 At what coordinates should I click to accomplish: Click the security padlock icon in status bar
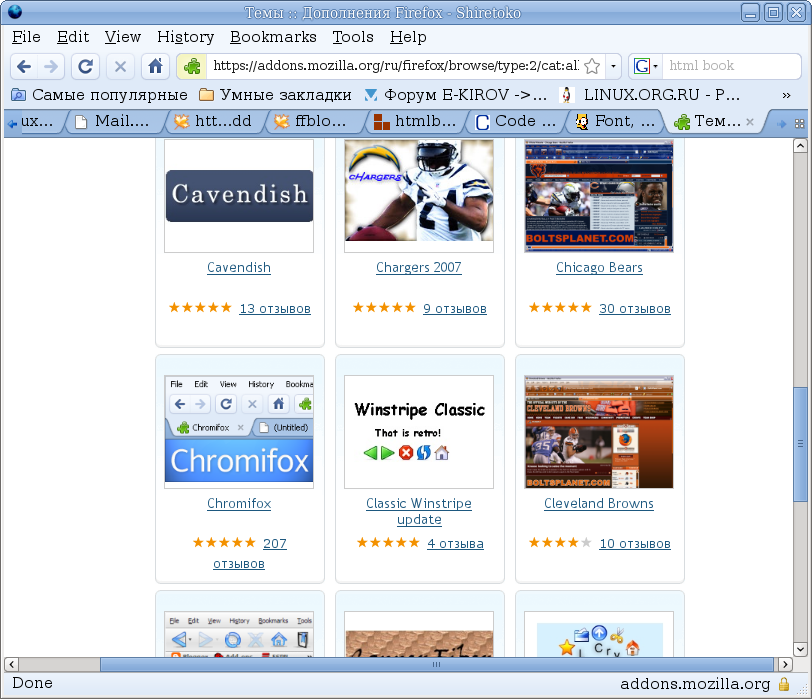[784, 685]
